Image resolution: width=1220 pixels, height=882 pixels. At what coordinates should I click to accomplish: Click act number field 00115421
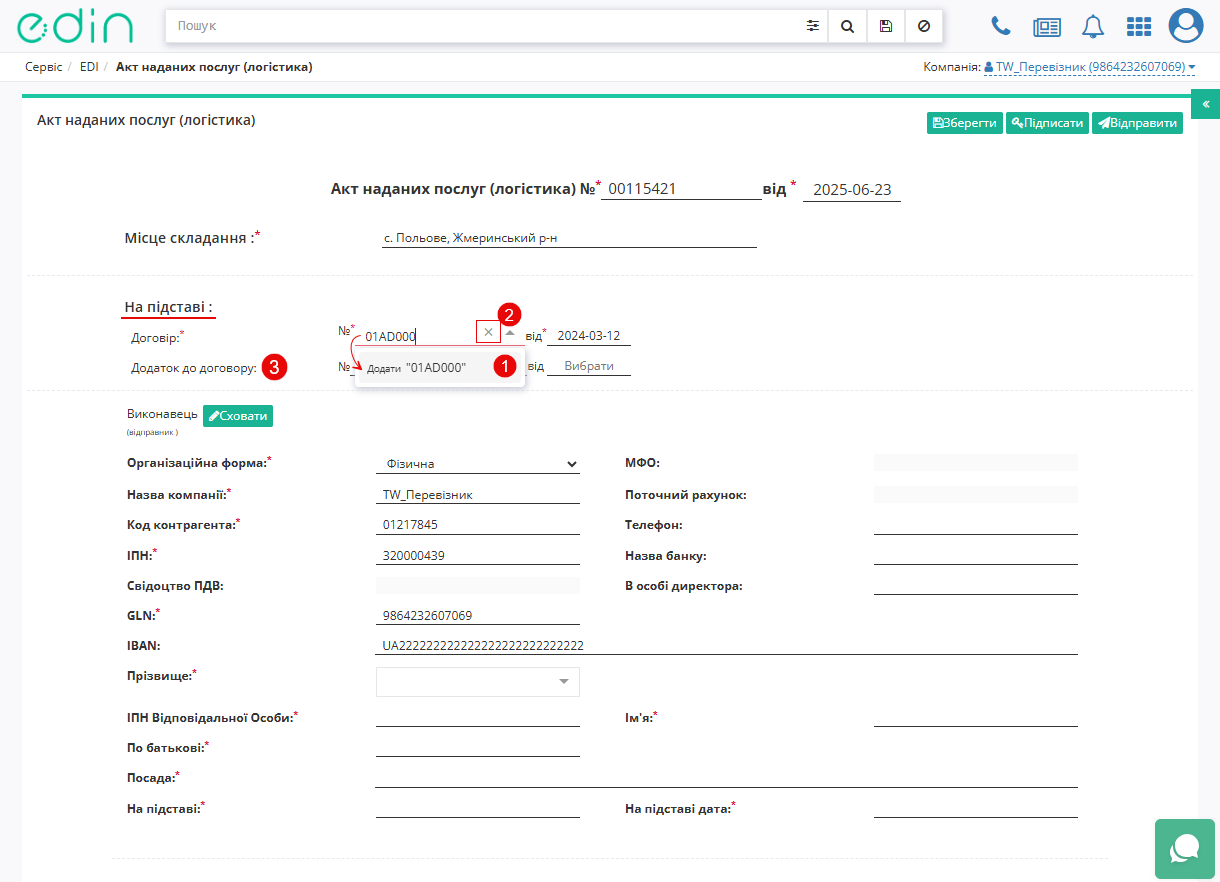tap(681, 189)
